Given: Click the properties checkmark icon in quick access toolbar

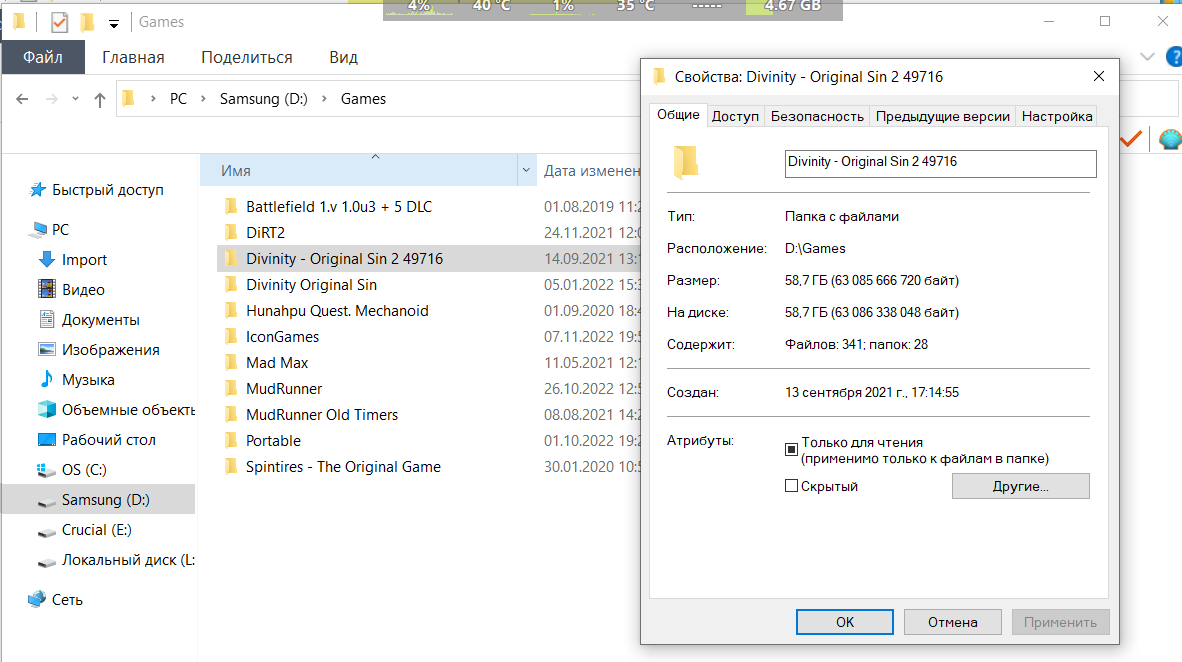Looking at the screenshot, I should [x=59, y=23].
